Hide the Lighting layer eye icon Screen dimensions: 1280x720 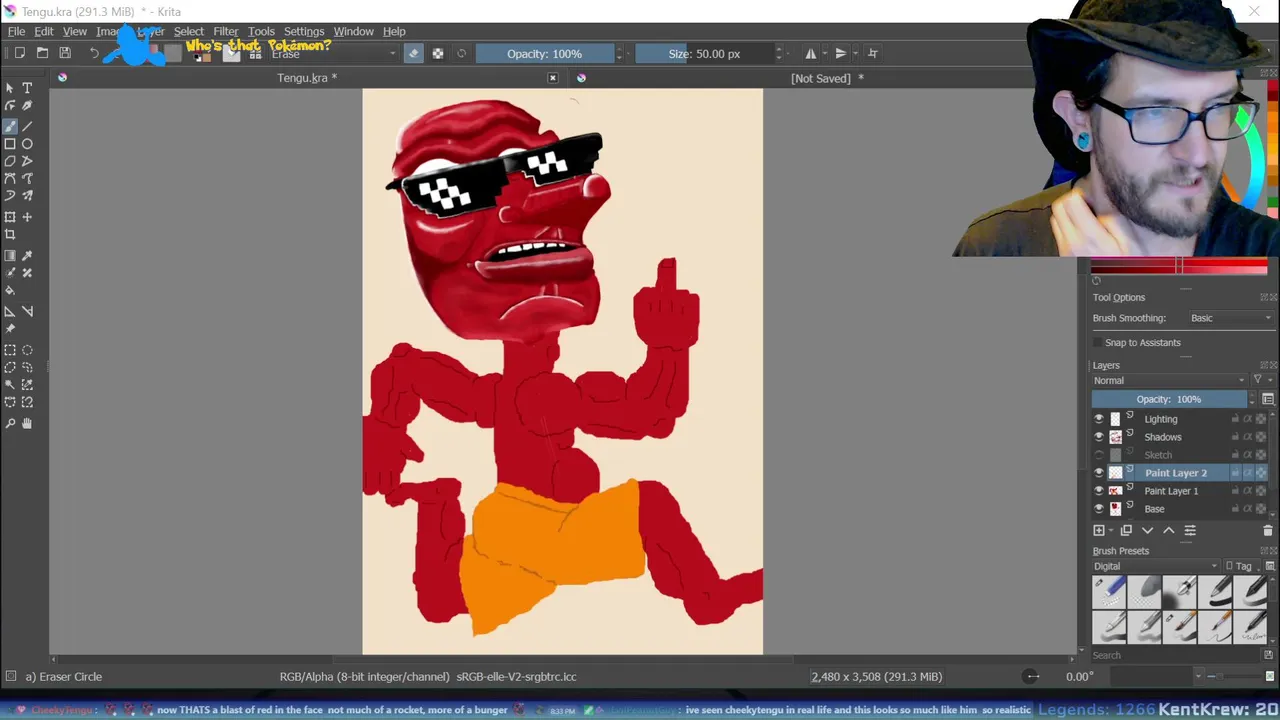pos(1099,419)
